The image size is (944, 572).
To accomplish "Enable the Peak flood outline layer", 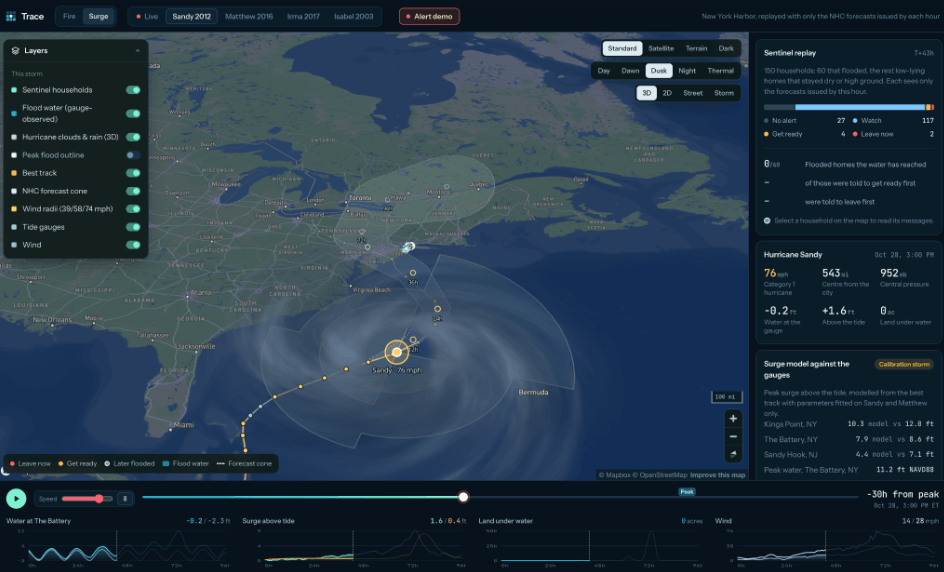I will tap(133, 155).
